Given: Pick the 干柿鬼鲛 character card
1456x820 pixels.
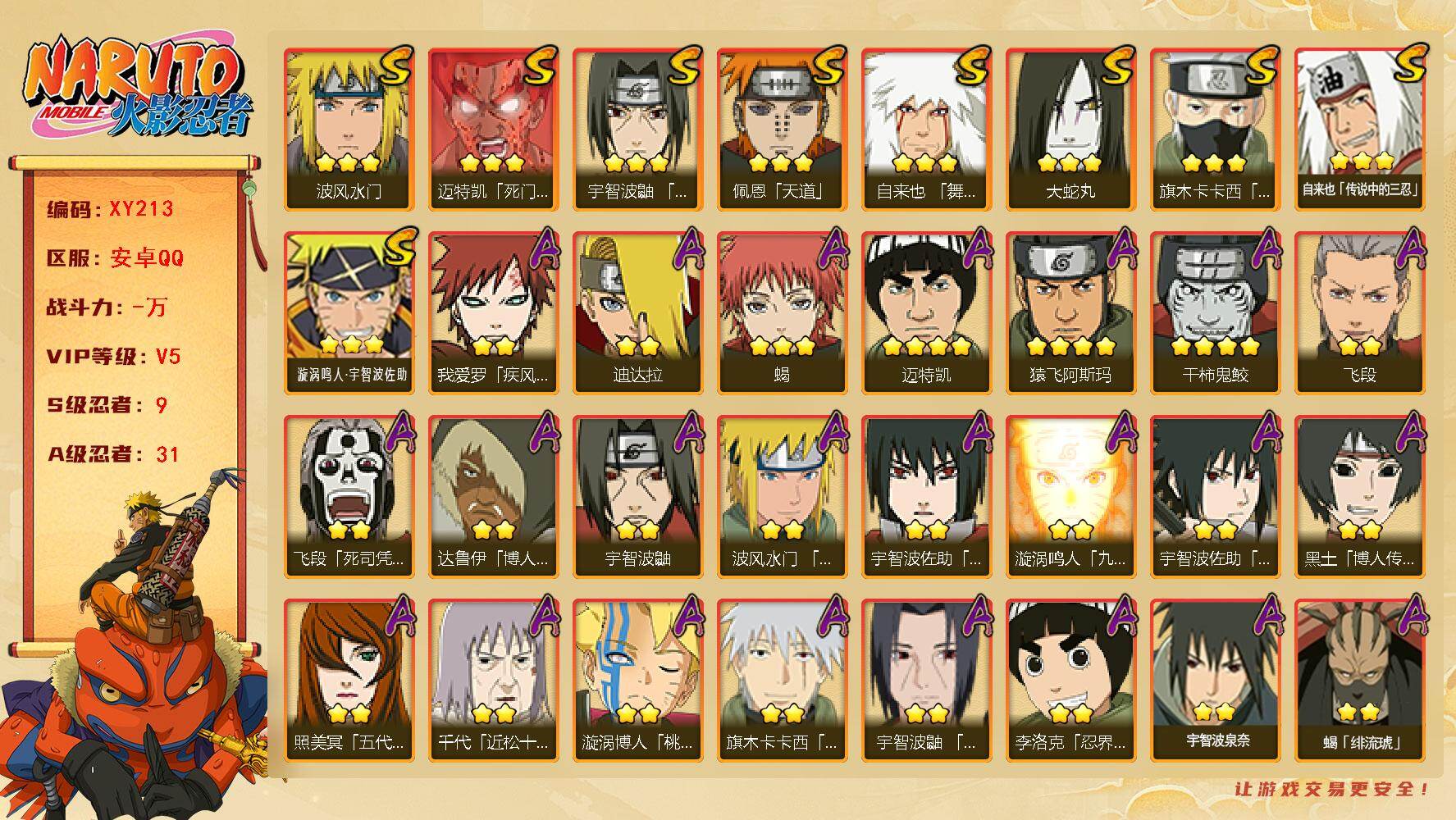Looking at the screenshot, I should 1215,312.
